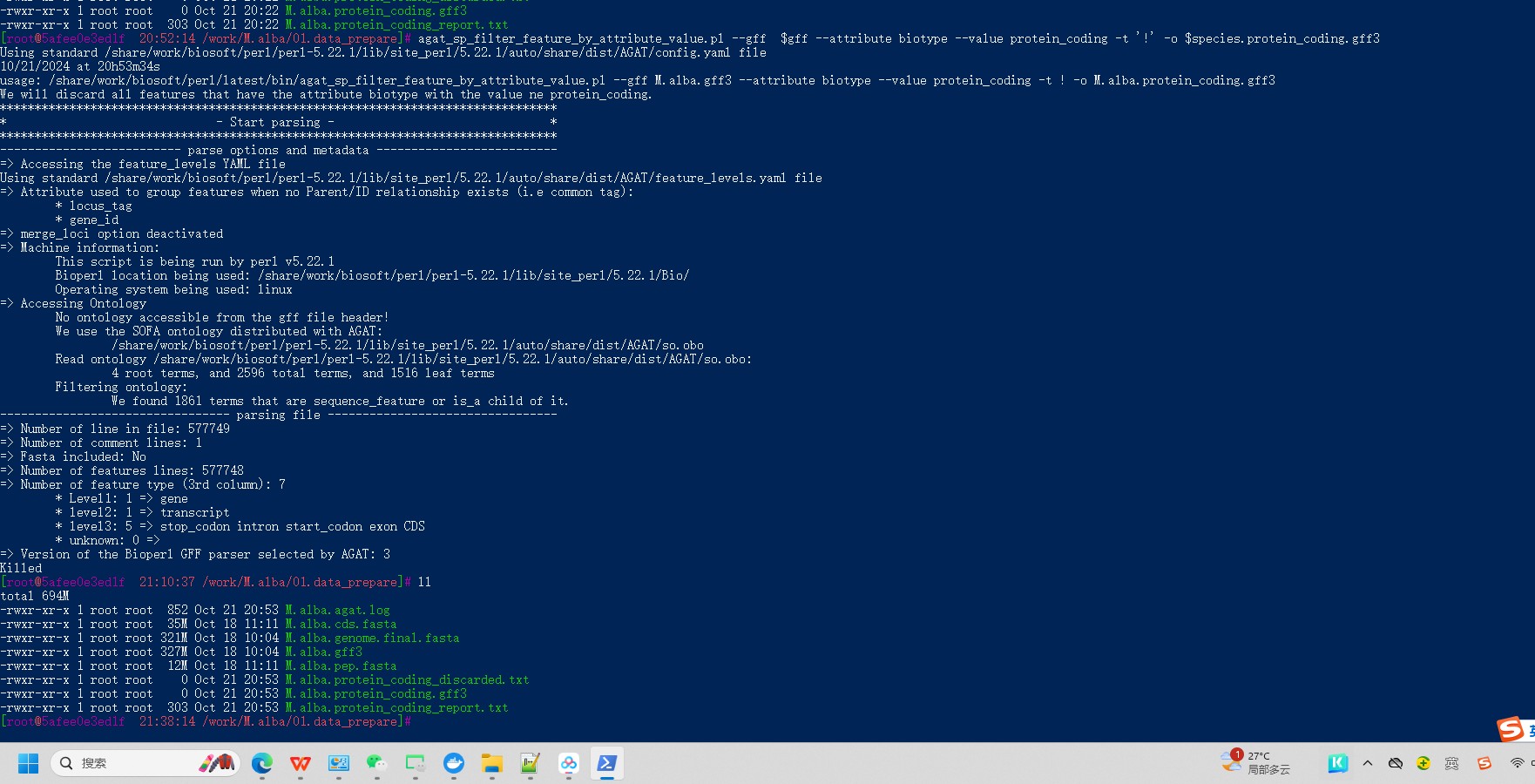1535x784 pixels.
Task: Open Notepad++ from the taskbar
Action: 531,764
